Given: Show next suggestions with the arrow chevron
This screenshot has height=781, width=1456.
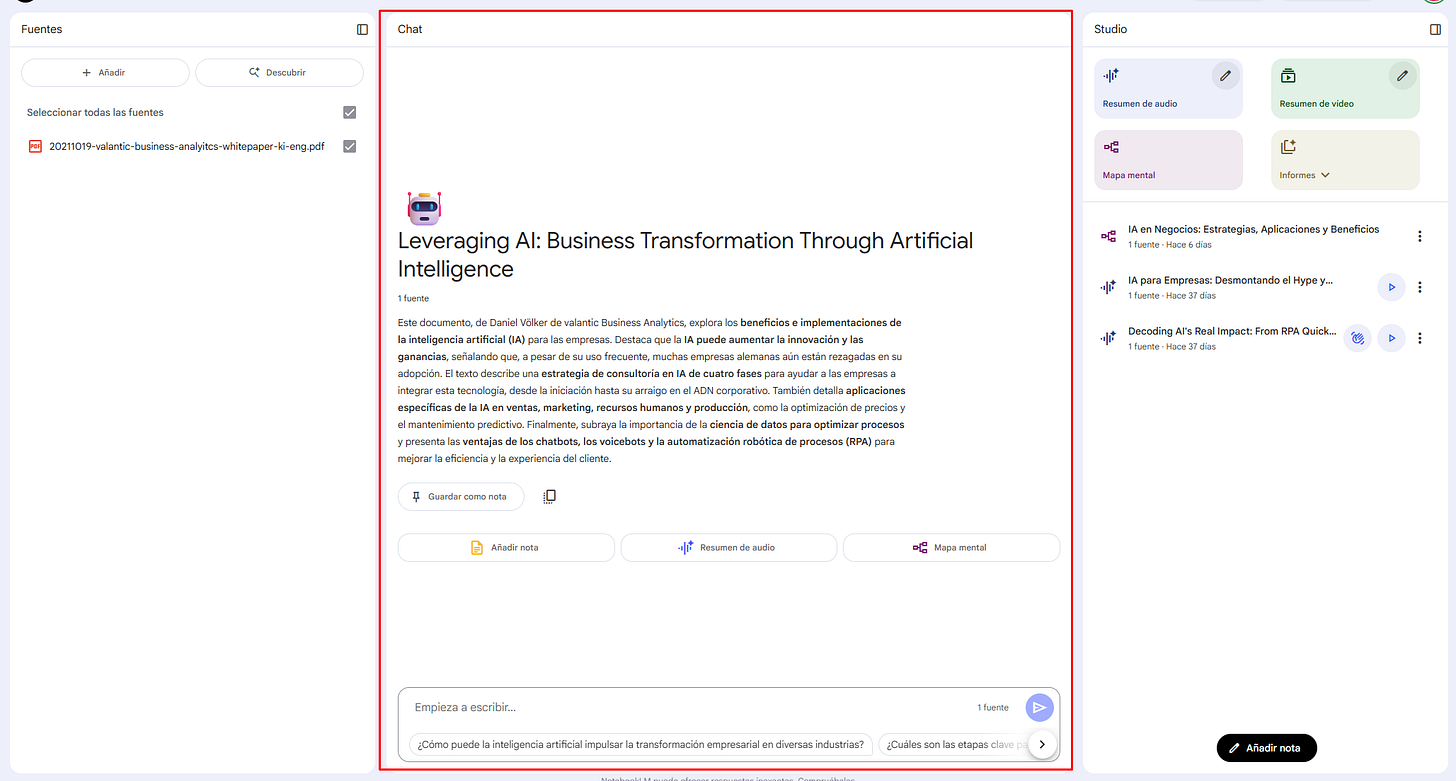Looking at the screenshot, I should coord(1042,744).
